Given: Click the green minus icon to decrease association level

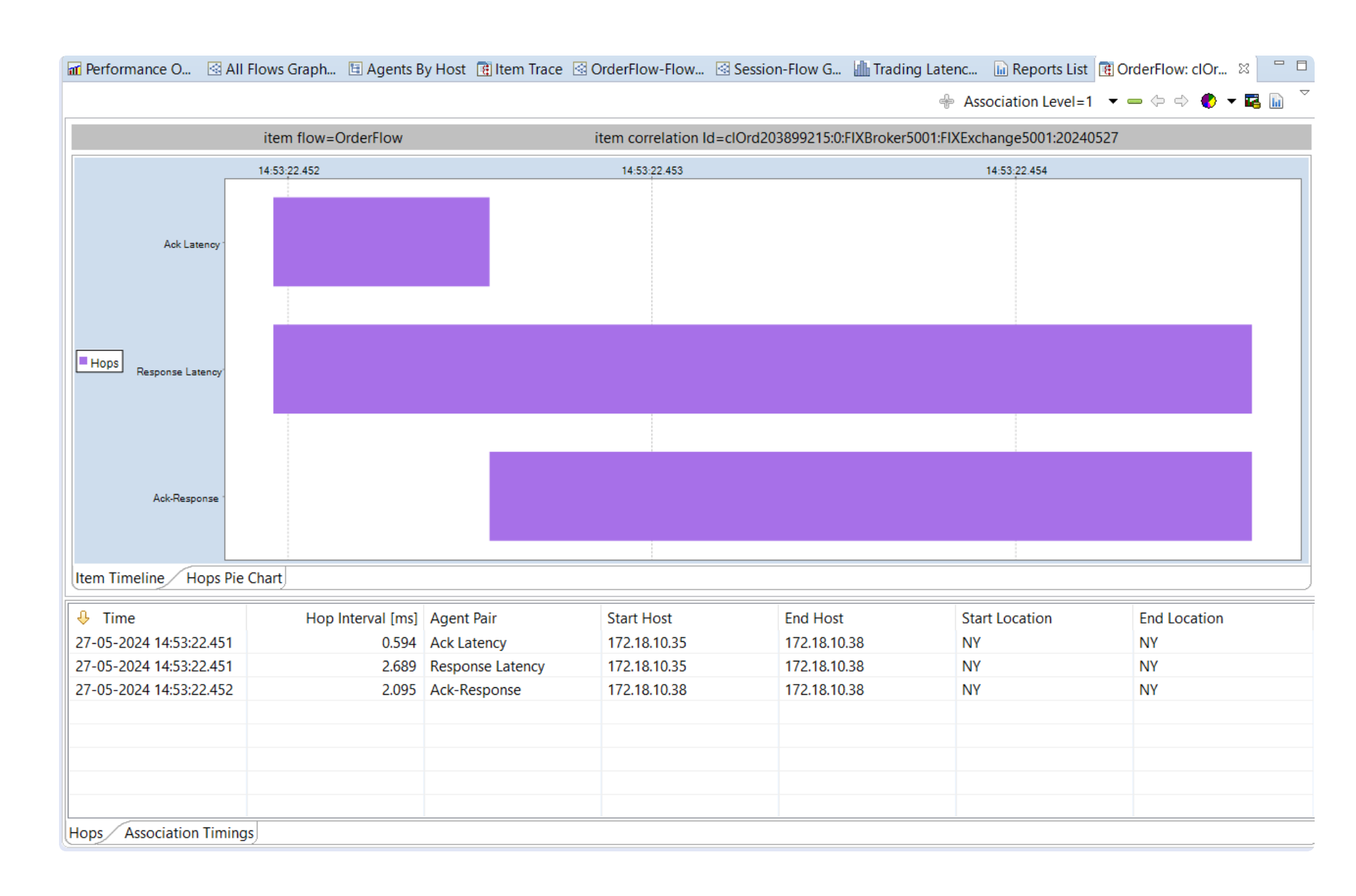Looking at the screenshot, I should [x=1134, y=102].
